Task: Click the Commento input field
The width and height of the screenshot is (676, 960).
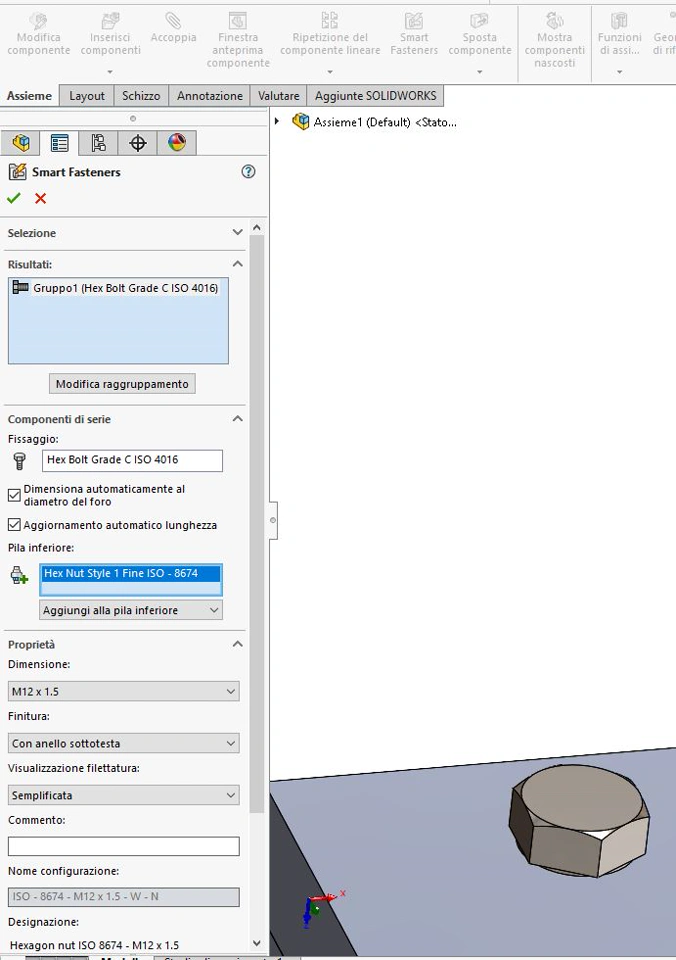Action: coord(124,846)
